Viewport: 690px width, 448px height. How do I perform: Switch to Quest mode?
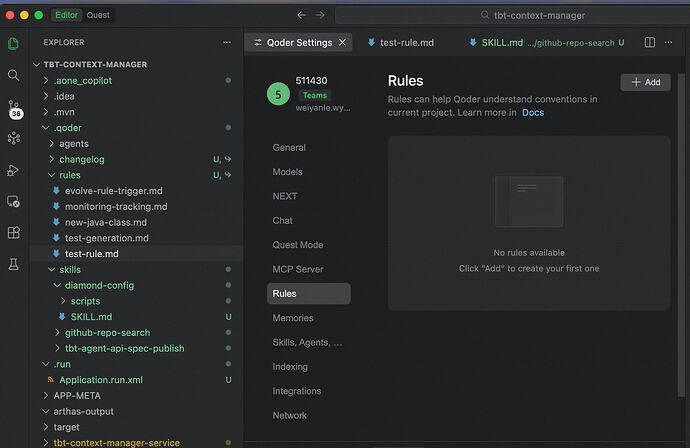98,15
